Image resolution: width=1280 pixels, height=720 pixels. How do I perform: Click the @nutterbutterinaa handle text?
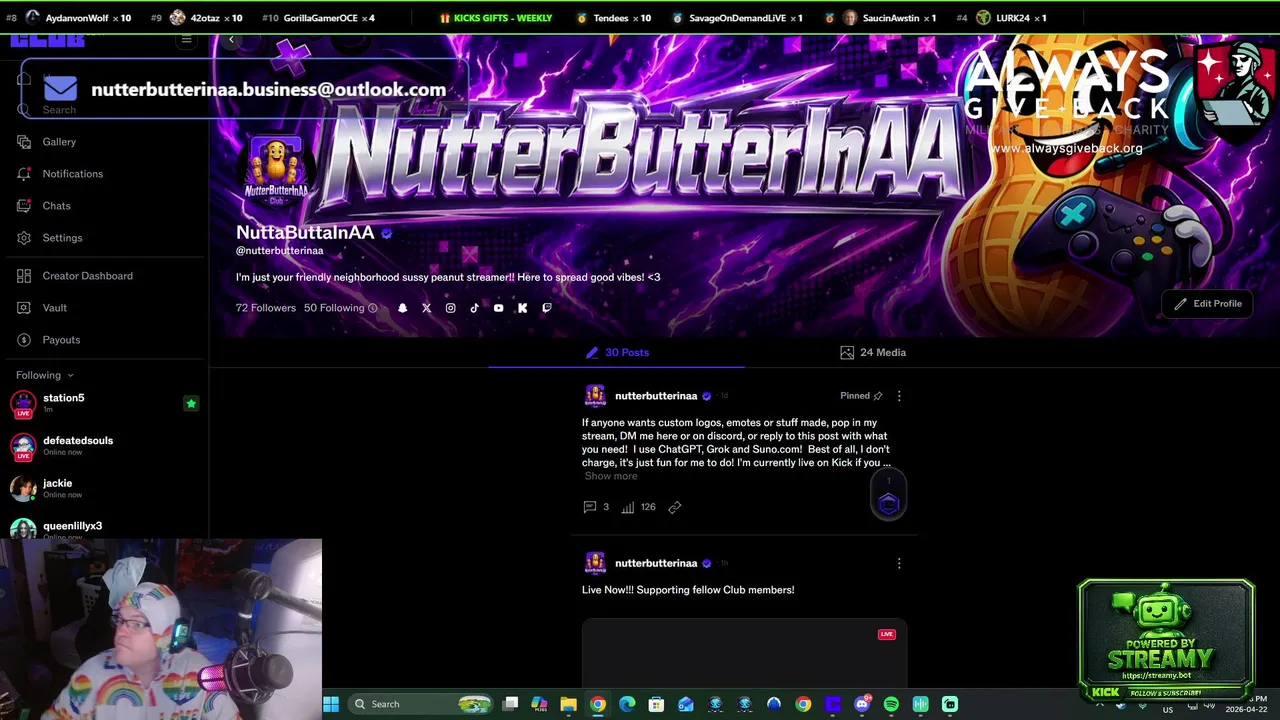[279, 251]
